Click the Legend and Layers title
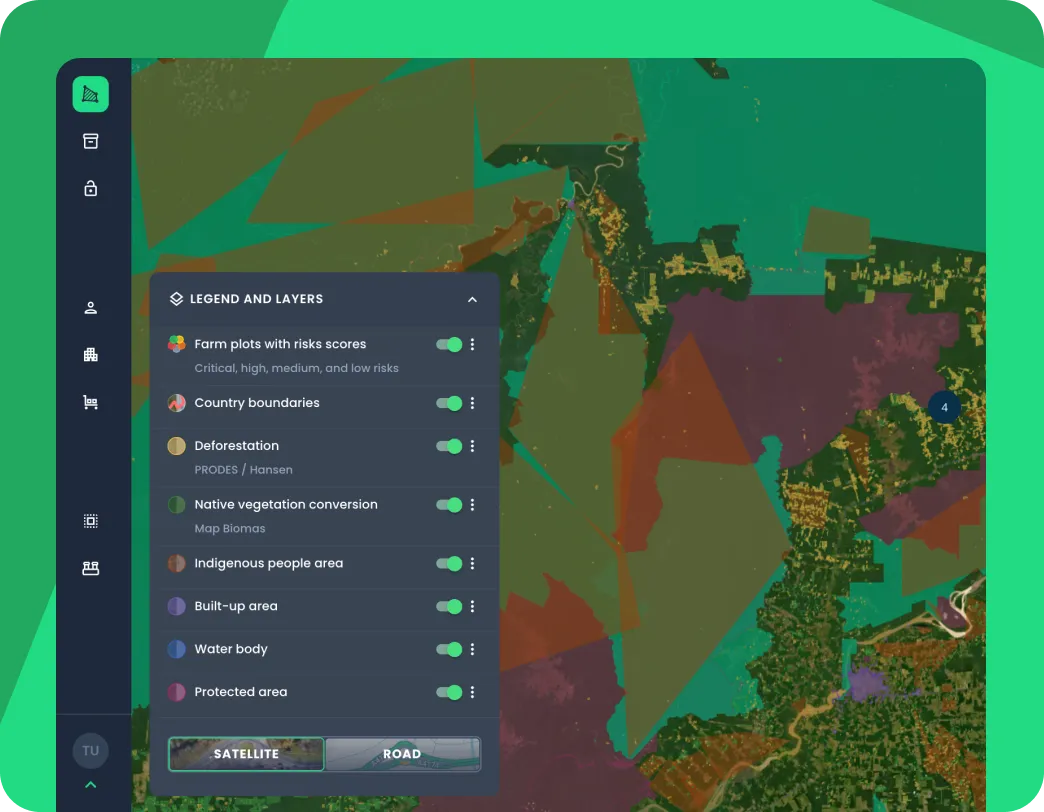This screenshot has height=812, width=1044. tap(256, 299)
